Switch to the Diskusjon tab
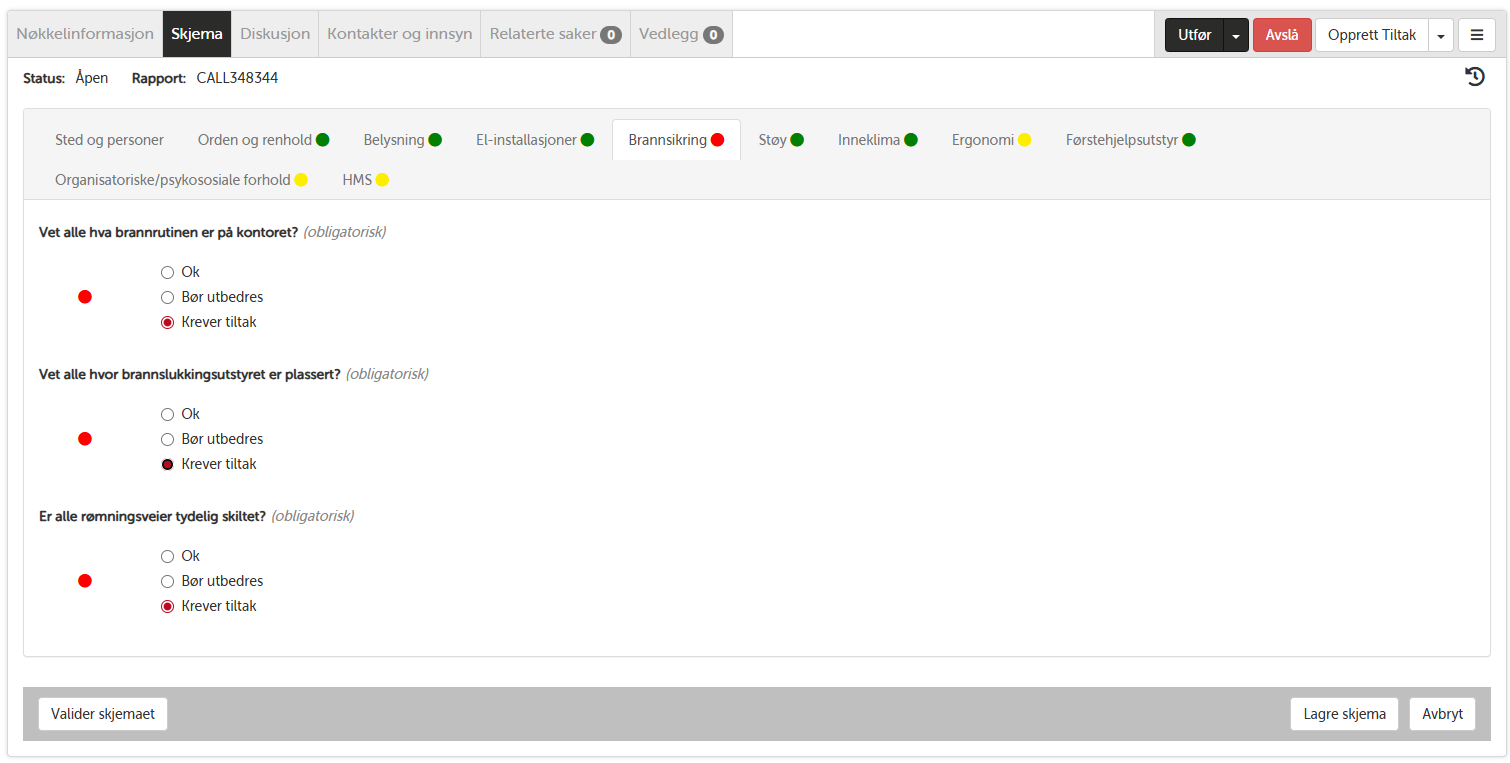This screenshot has width=1510, height=763. pos(275,34)
